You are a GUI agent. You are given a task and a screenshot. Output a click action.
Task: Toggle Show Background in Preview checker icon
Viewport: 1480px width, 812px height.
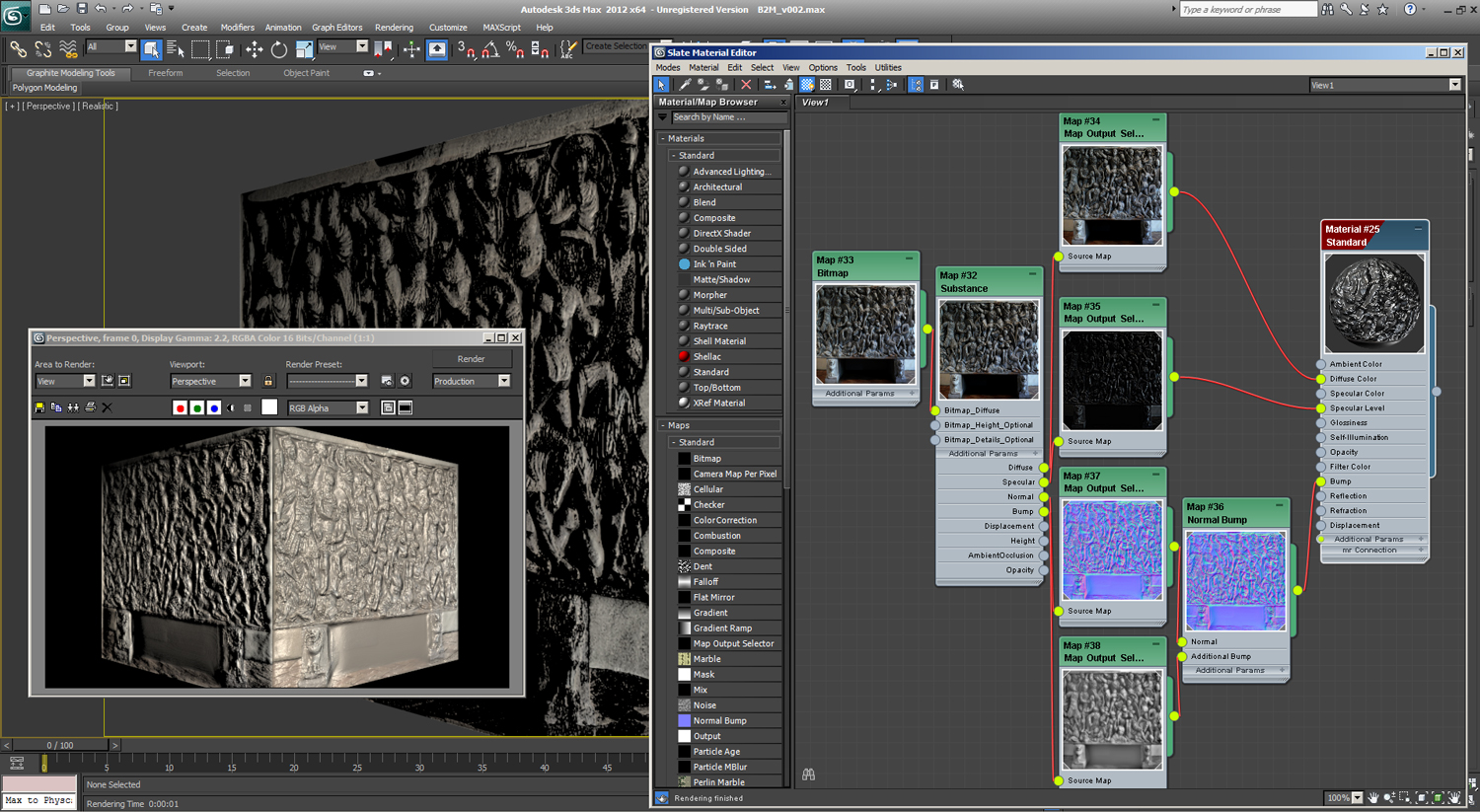tap(826, 85)
